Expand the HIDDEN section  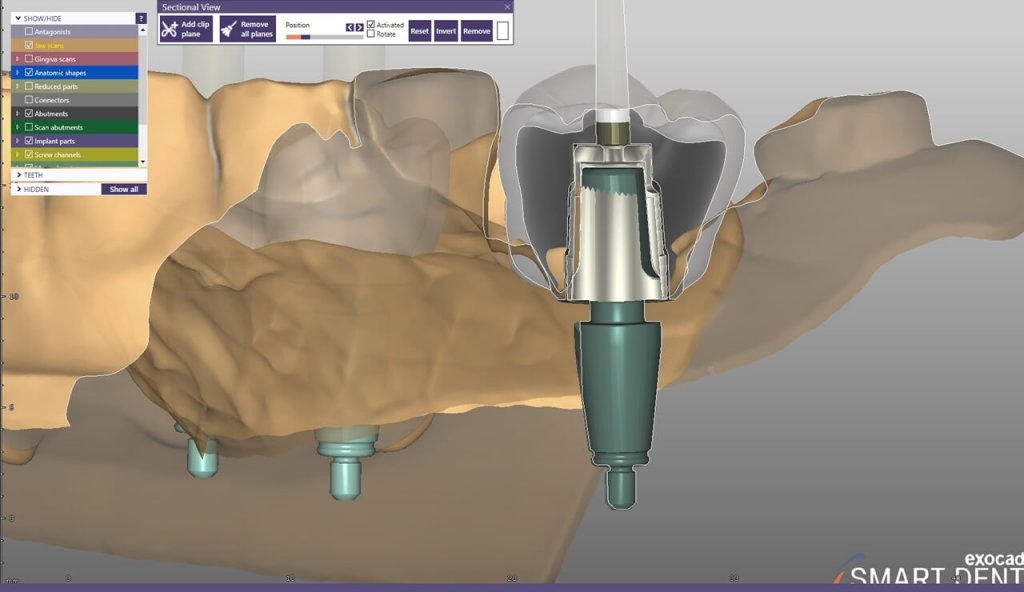19,189
